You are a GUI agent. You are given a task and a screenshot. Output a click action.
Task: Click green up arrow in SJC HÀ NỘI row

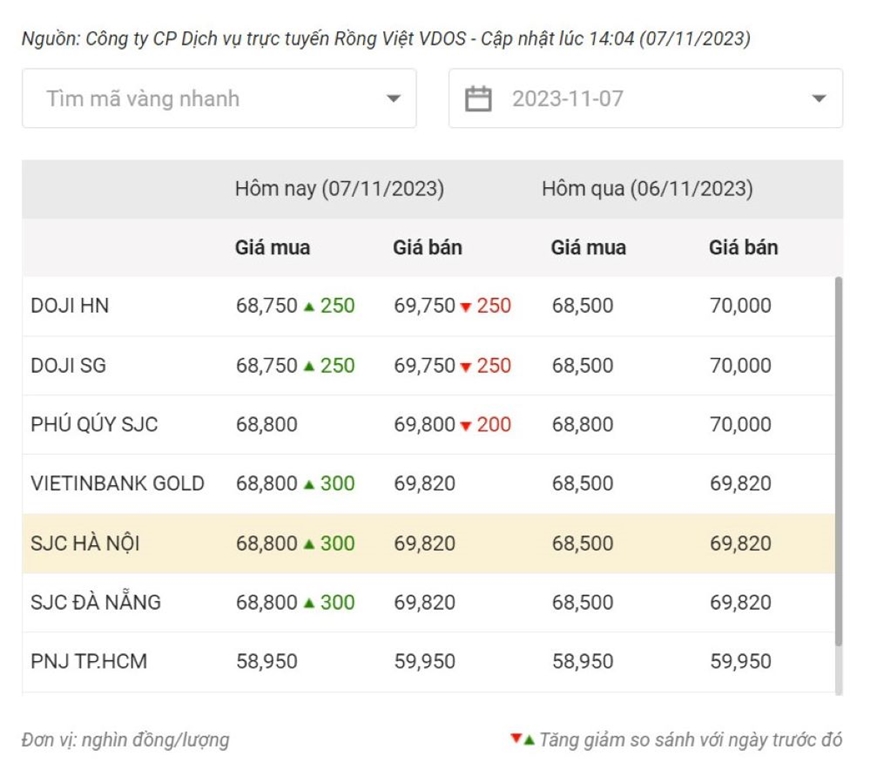(x=310, y=545)
